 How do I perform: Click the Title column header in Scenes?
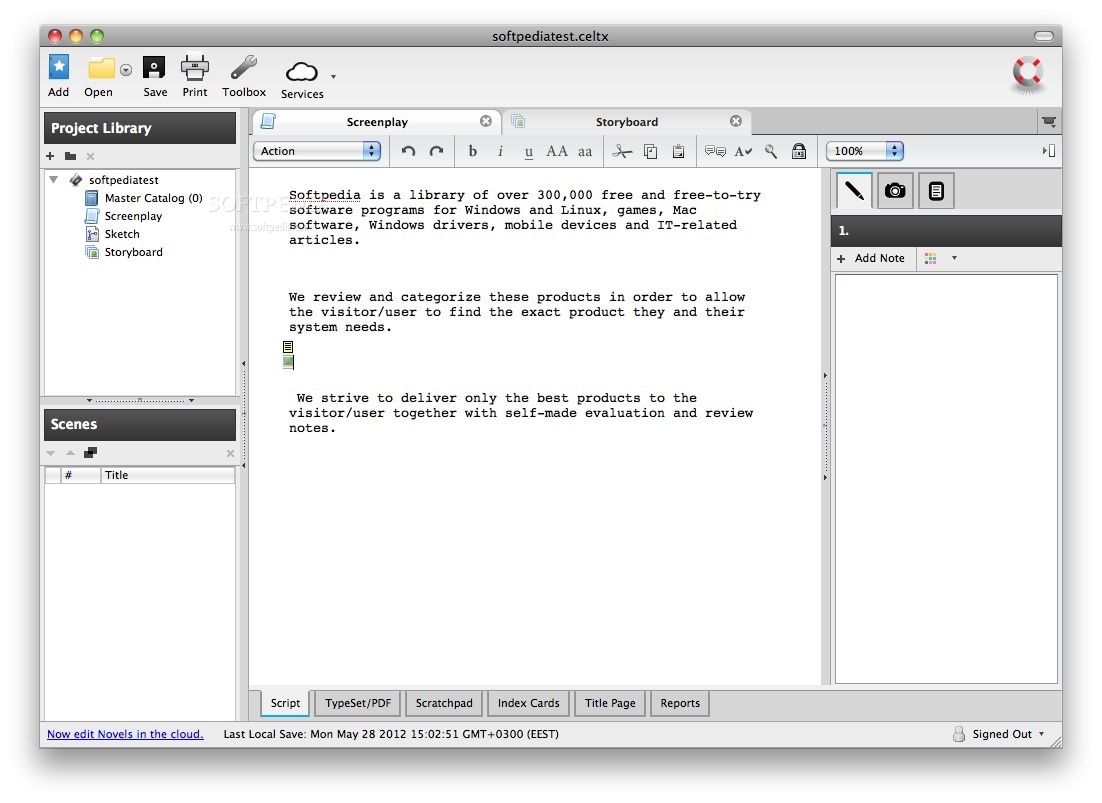[167, 476]
